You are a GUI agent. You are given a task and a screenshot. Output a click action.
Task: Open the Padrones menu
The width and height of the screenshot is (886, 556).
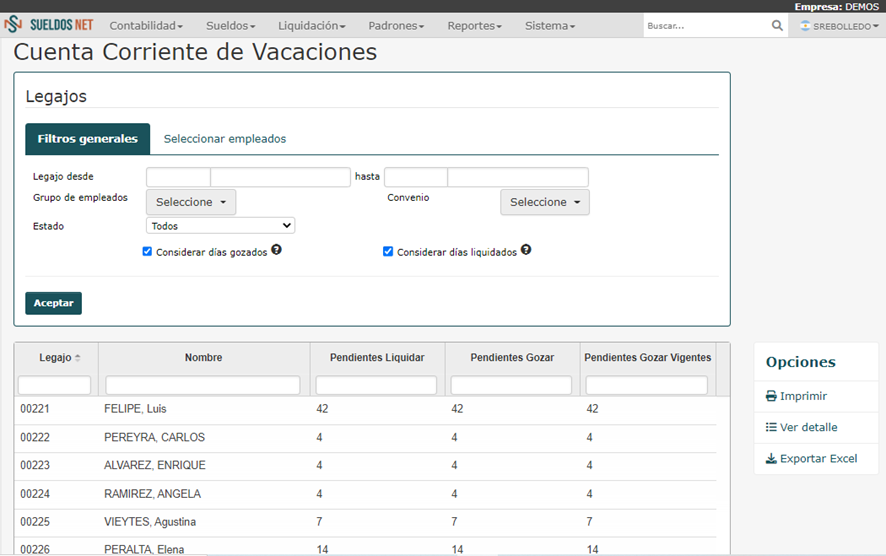tap(396, 25)
